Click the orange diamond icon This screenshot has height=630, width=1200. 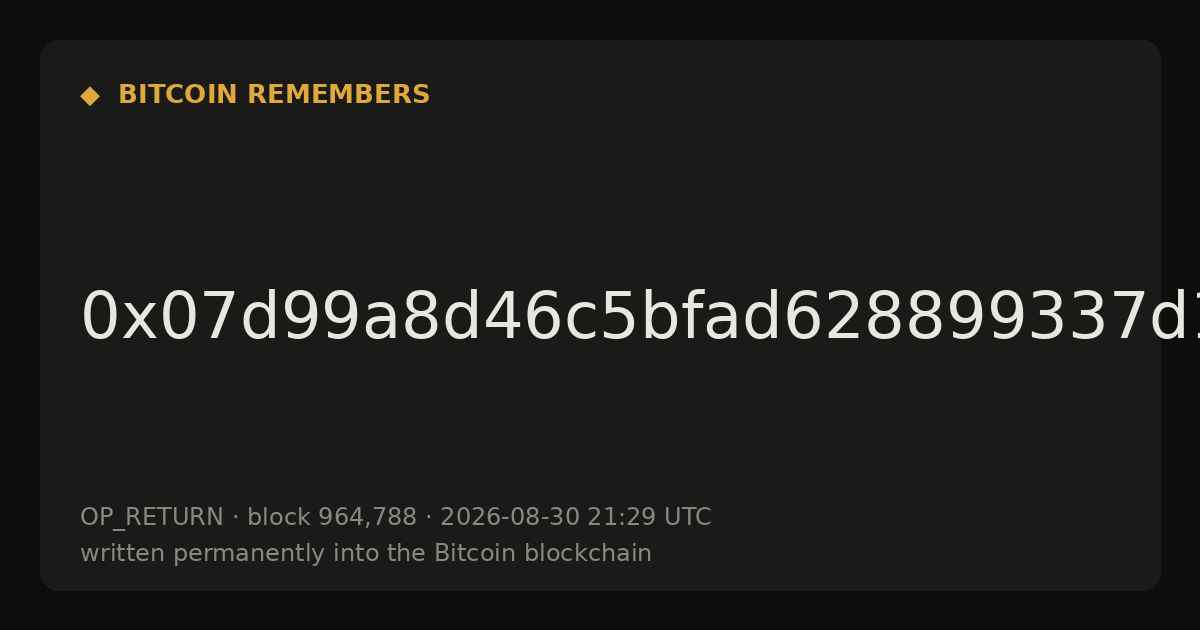tap(90, 96)
